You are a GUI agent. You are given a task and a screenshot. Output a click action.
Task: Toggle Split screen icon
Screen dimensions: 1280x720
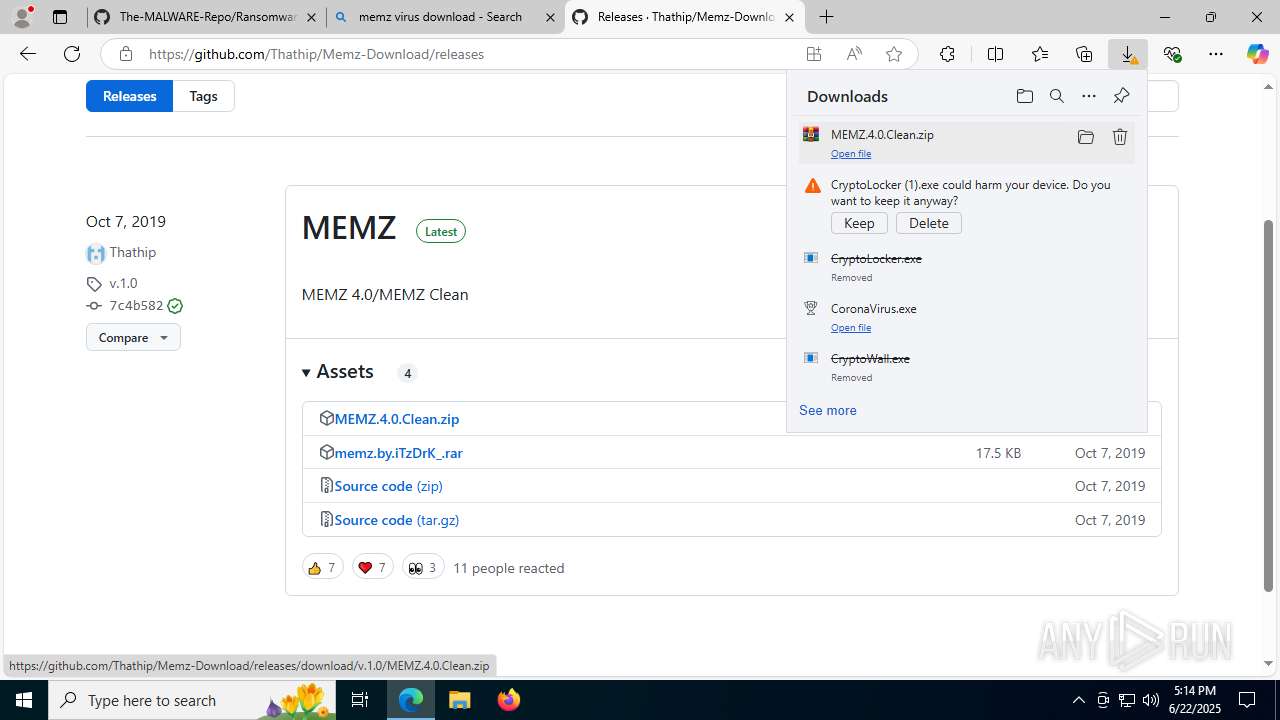pyautogui.click(x=995, y=54)
